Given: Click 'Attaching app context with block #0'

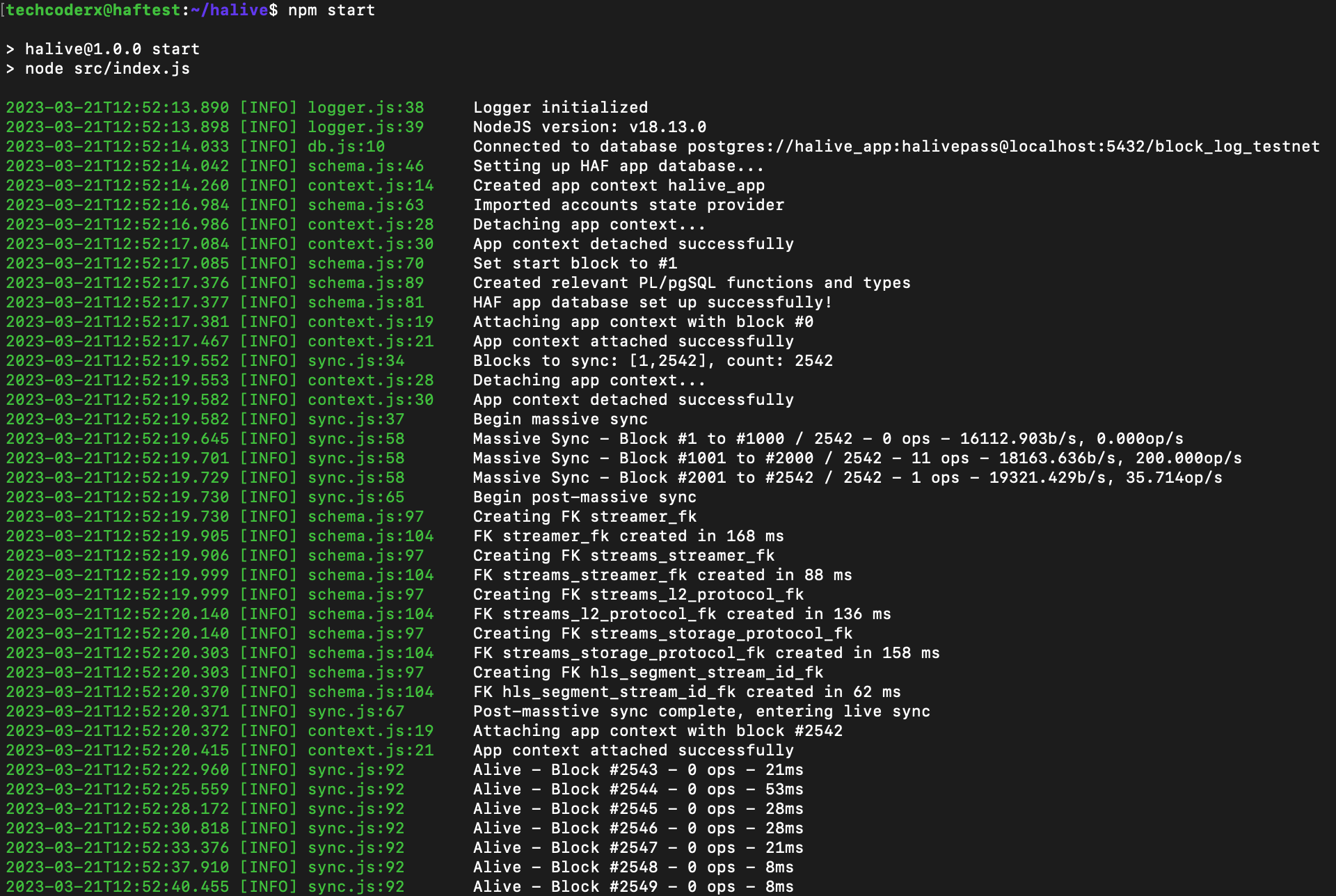Looking at the screenshot, I should tap(644, 322).
